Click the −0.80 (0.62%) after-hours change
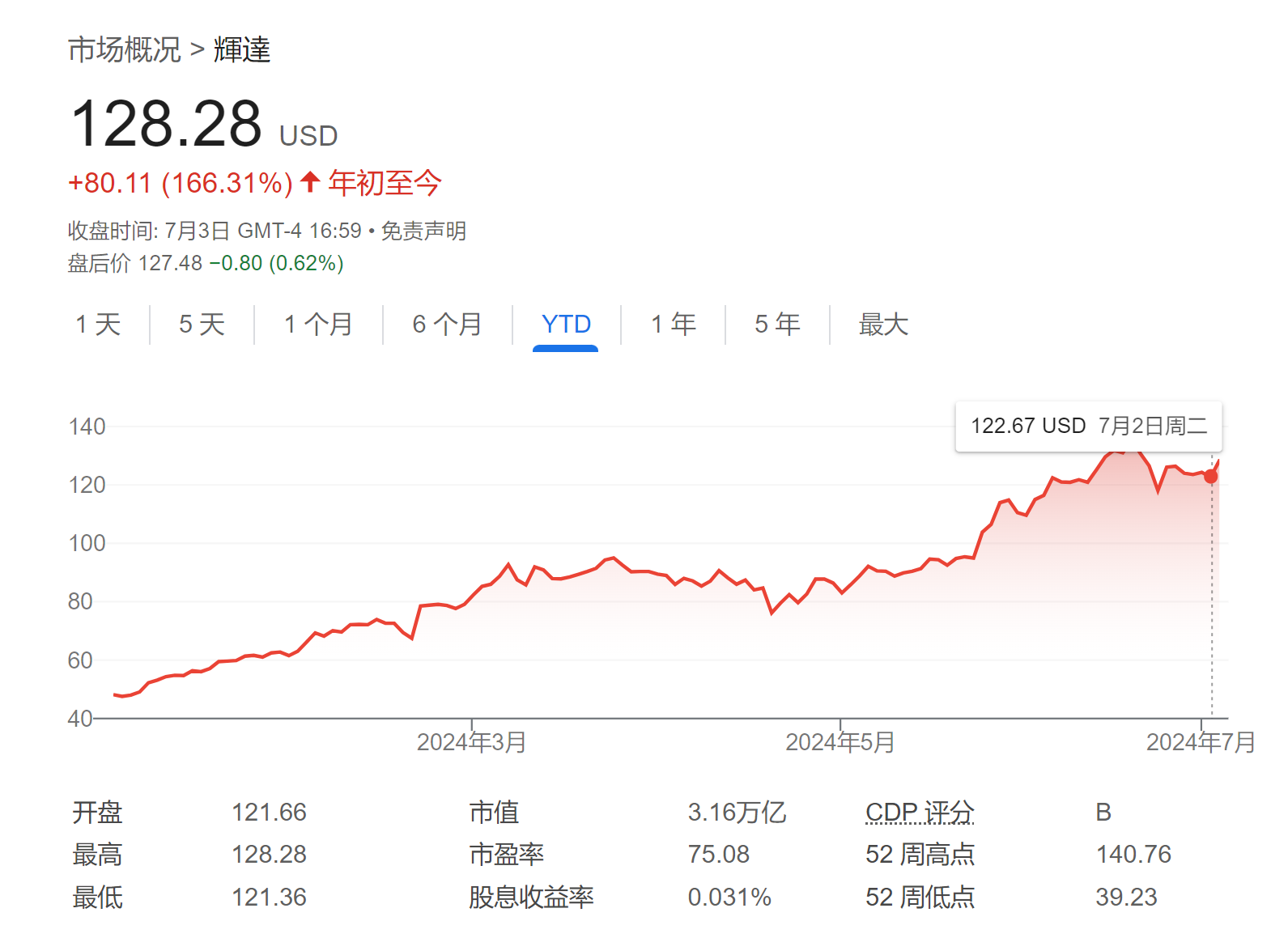The image size is (1288, 938). tap(276, 264)
